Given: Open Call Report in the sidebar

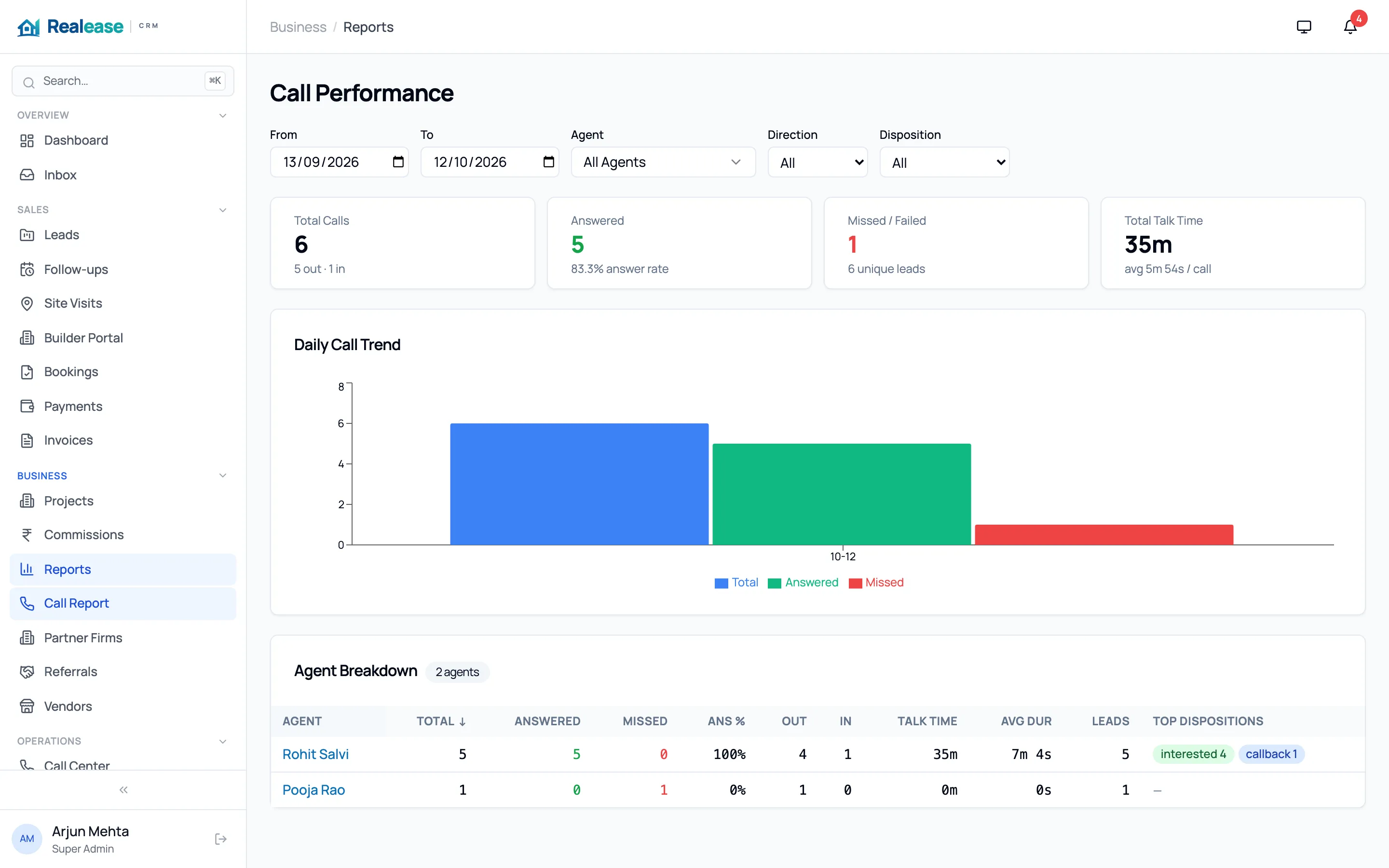Looking at the screenshot, I should coord(123,603).
